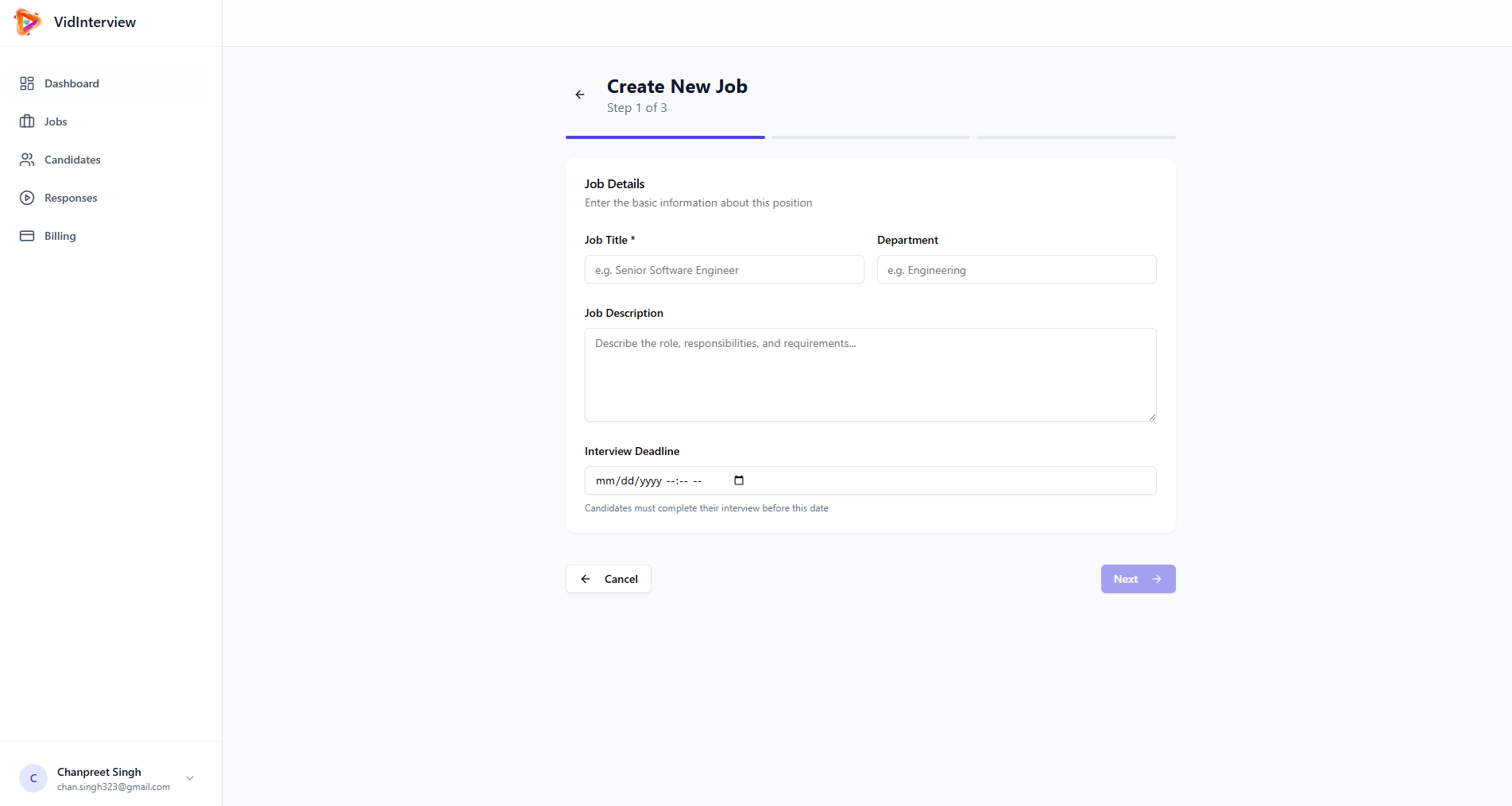
Task: Click the third step progress bar segment
Action: [1076, 137]
